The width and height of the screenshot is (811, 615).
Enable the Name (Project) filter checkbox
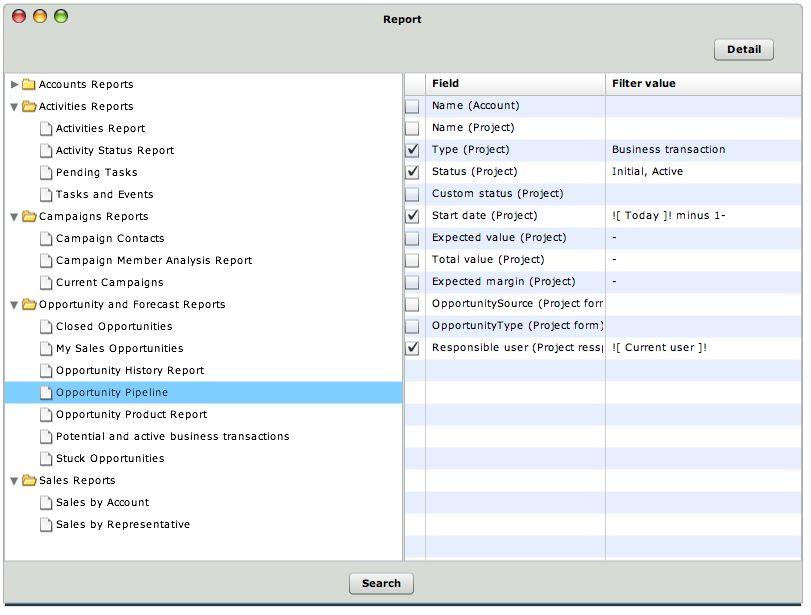click(412, 128)
